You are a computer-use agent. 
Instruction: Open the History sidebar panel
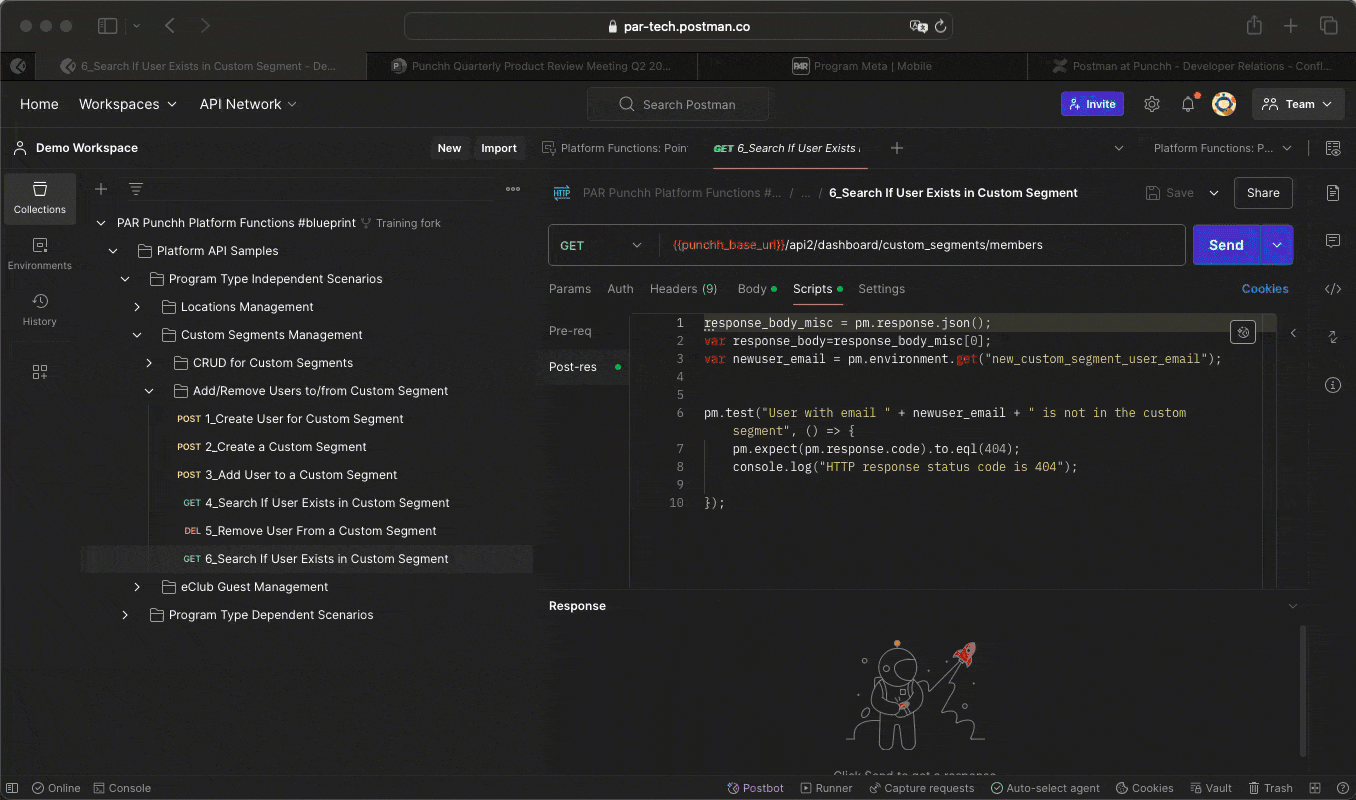(x=40, y=310)
